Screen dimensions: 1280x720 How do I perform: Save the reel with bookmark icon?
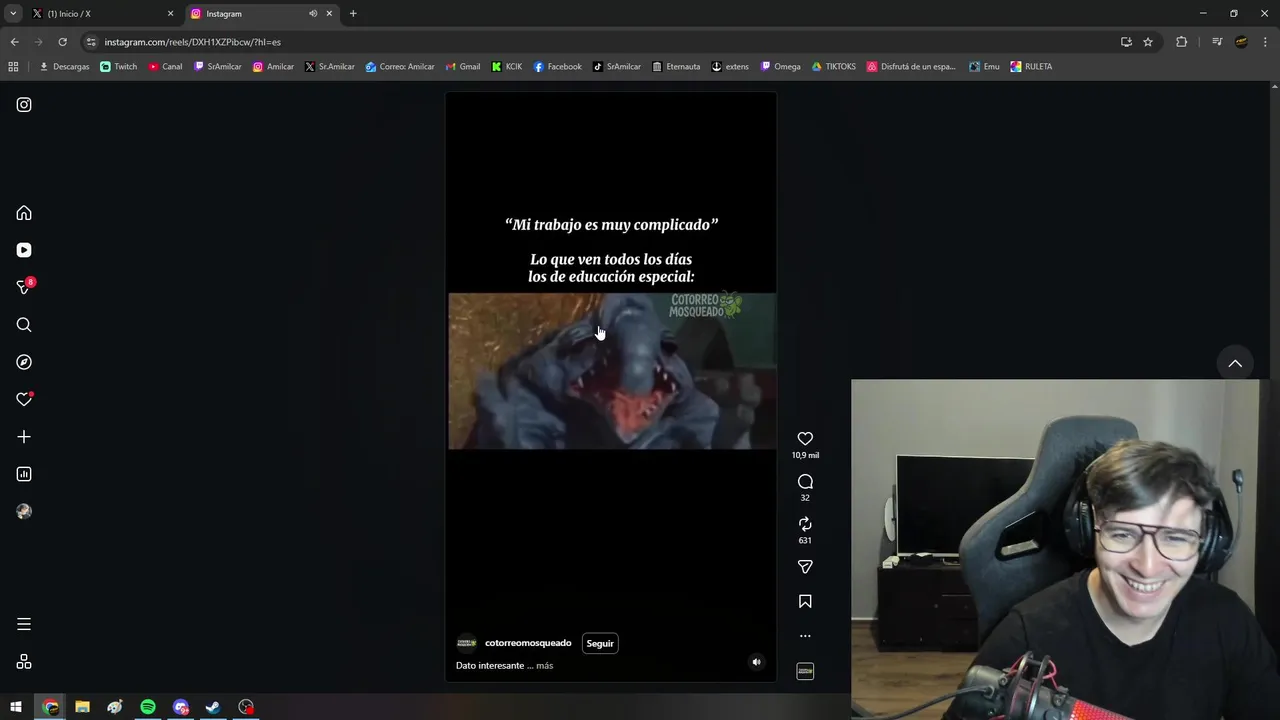tap(805, 601)
